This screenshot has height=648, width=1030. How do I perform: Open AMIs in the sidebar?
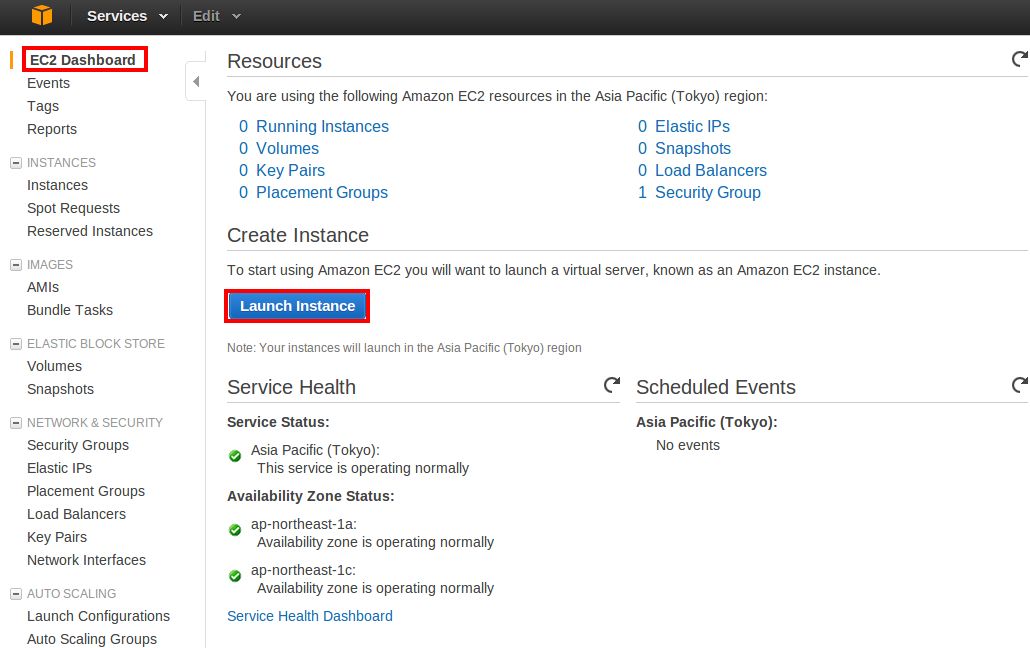pyautogui.click(x=43, y=287)
